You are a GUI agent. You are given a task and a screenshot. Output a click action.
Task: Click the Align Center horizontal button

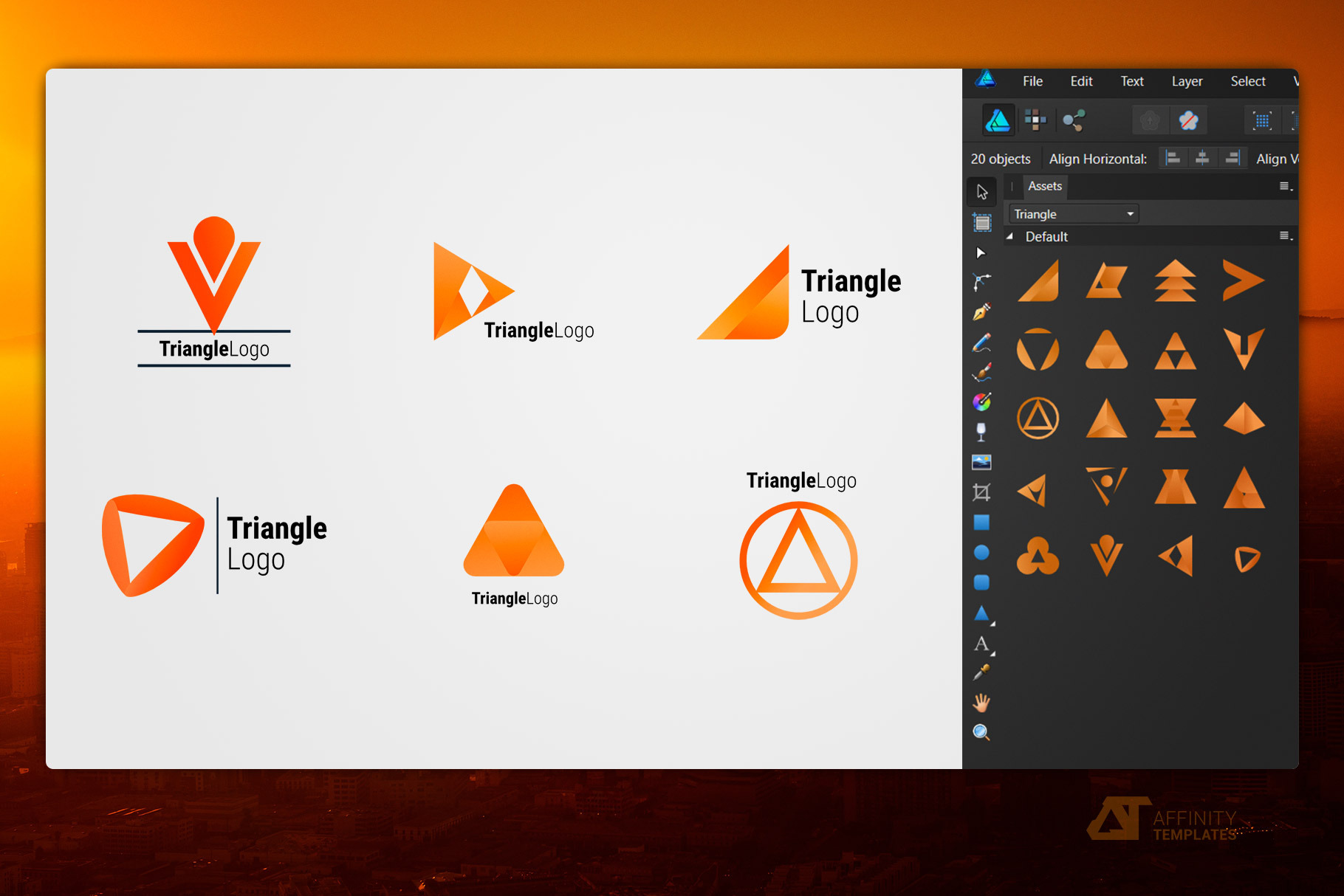(1202, 158)
